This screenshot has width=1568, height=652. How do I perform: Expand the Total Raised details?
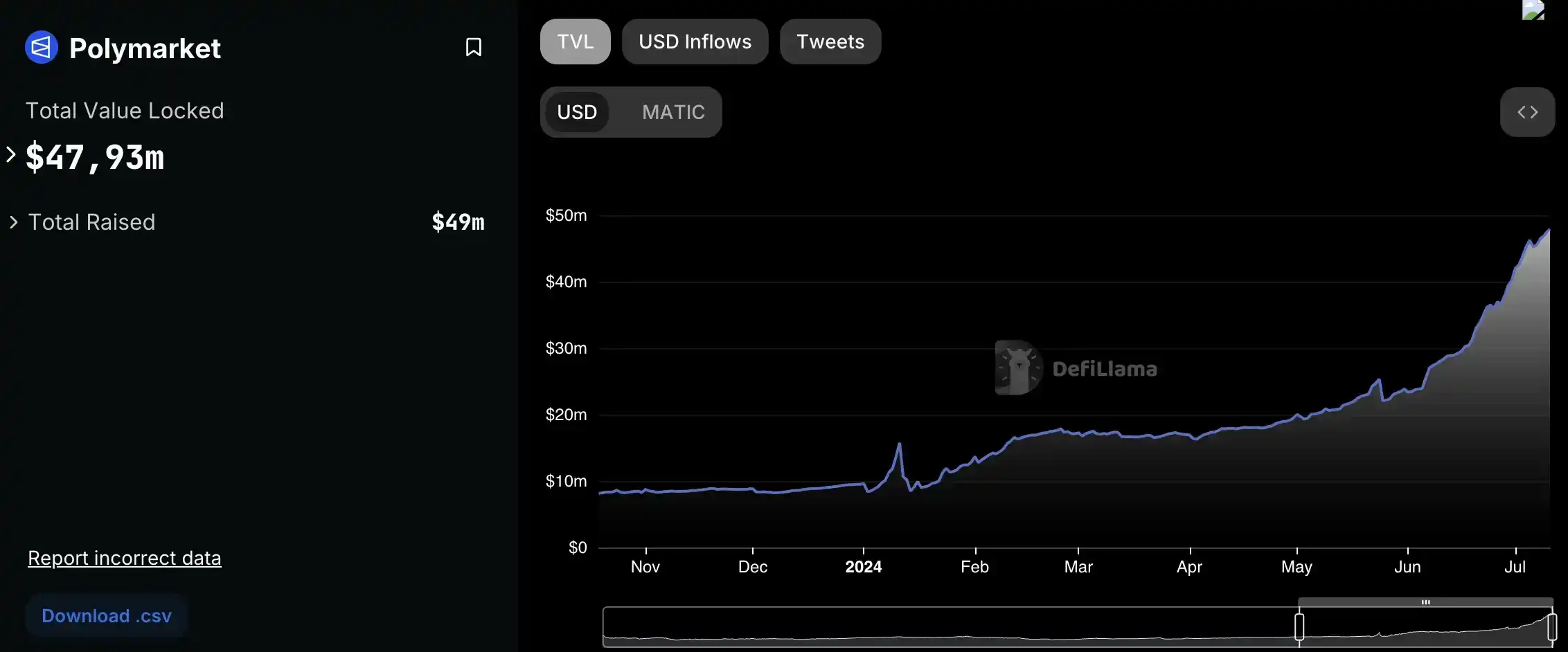[13, 222]
